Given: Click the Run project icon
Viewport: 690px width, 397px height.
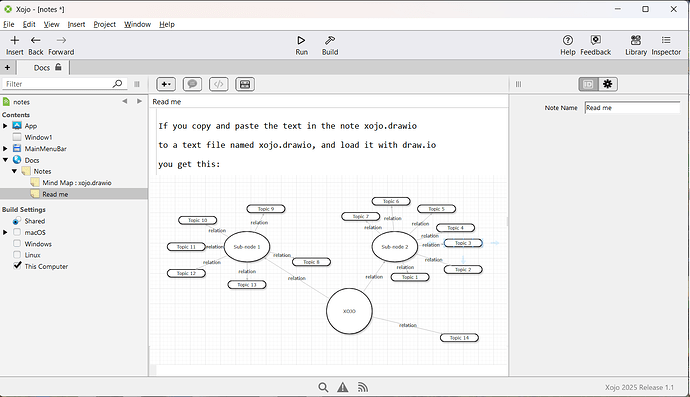Looking at the screenshot, I should (x=301, y=40).
